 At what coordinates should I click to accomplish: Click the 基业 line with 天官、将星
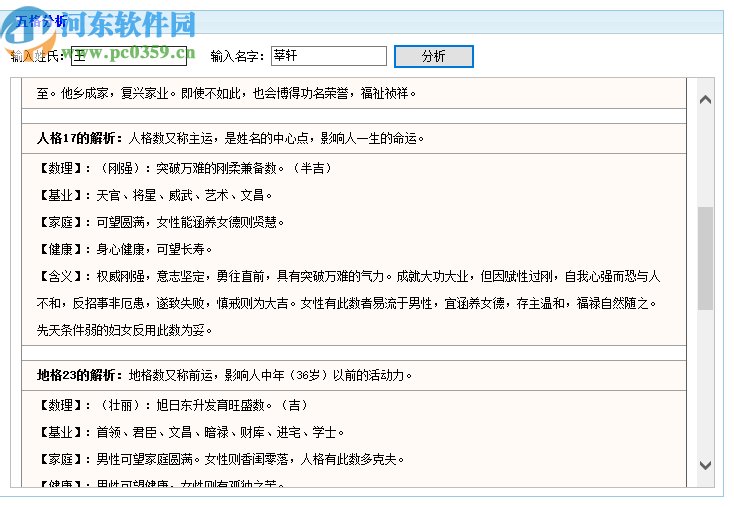154,196
